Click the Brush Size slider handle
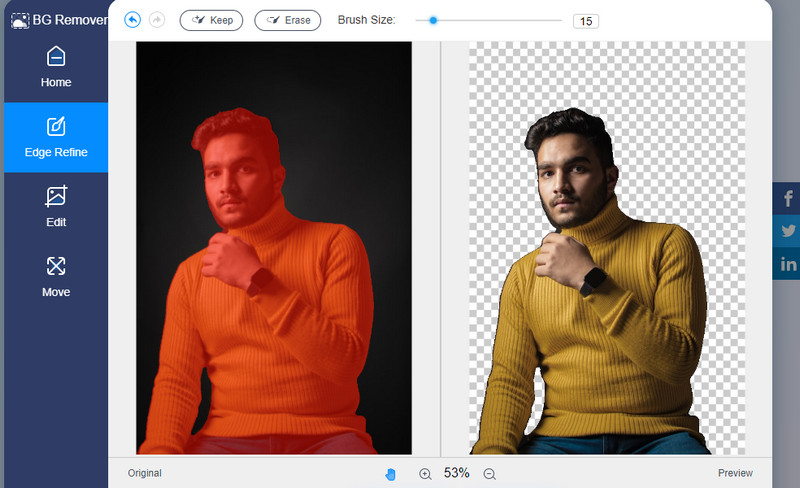Image resolution: width=800 pixels, height=488 pixels. pos(433,20)
